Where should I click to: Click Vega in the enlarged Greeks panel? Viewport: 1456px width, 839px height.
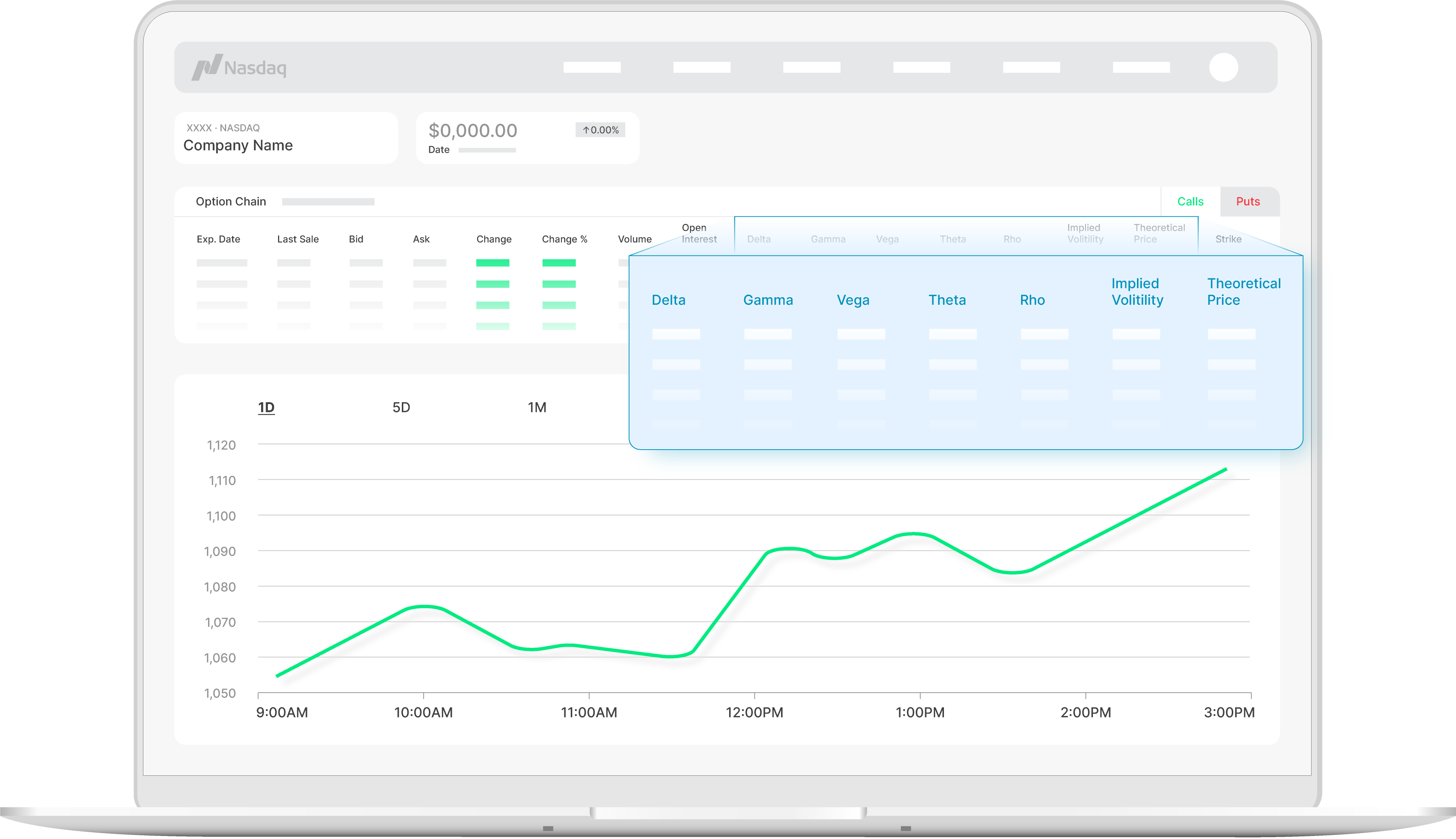coord(853,300)
